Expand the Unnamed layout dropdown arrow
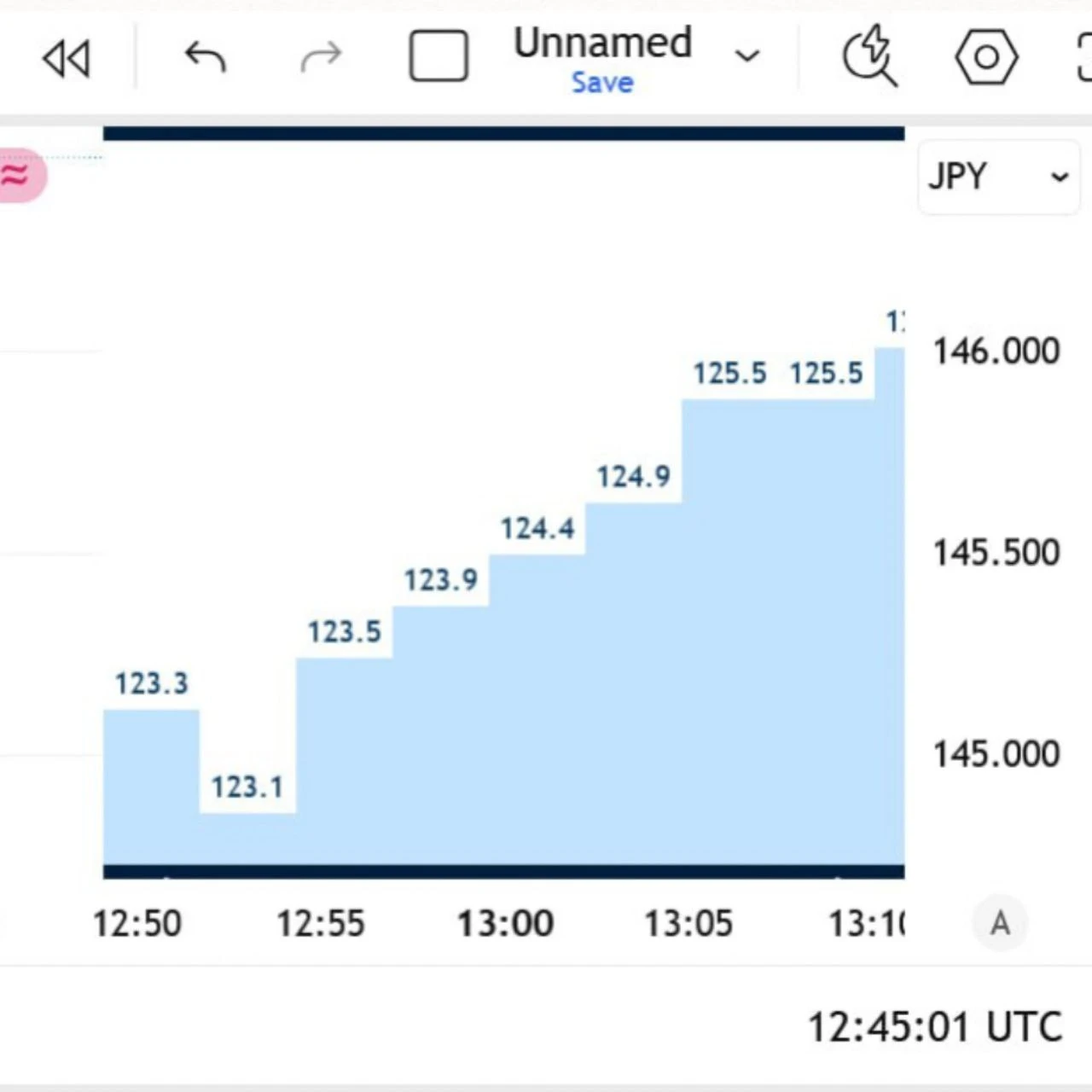 [x=747, y=56]
